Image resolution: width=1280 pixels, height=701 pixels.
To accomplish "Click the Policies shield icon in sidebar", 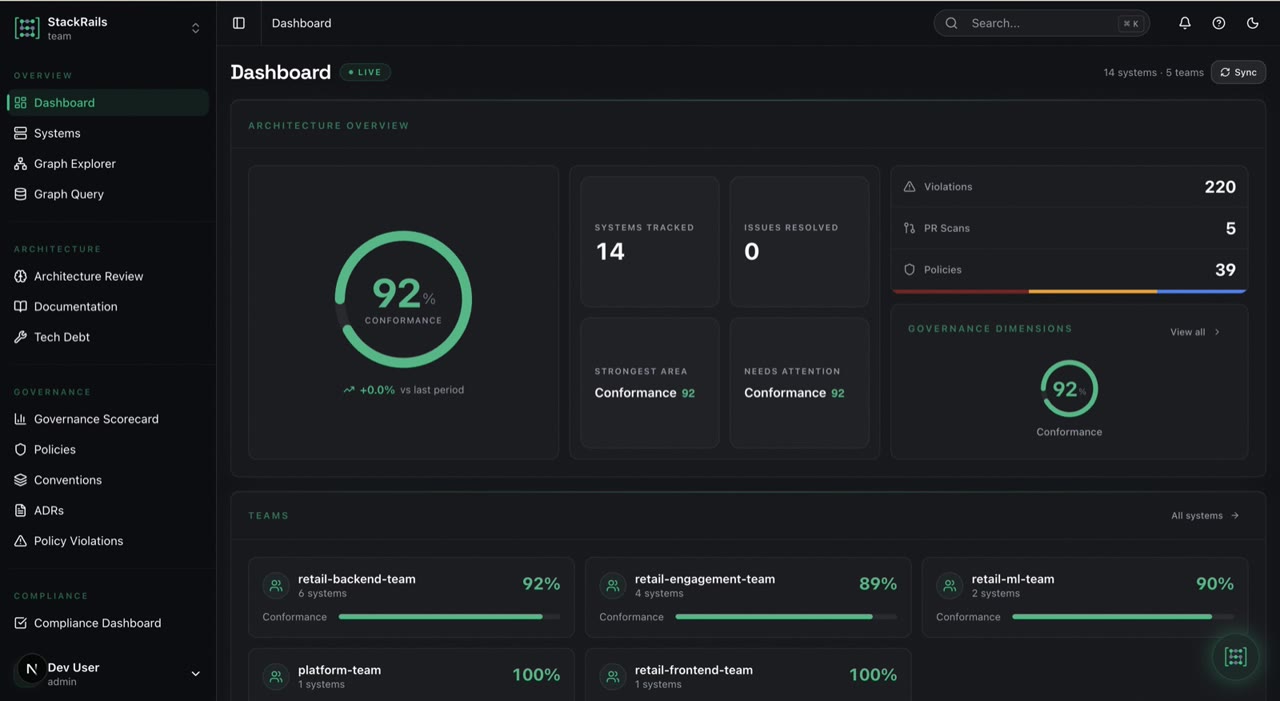I will [20, 450].
